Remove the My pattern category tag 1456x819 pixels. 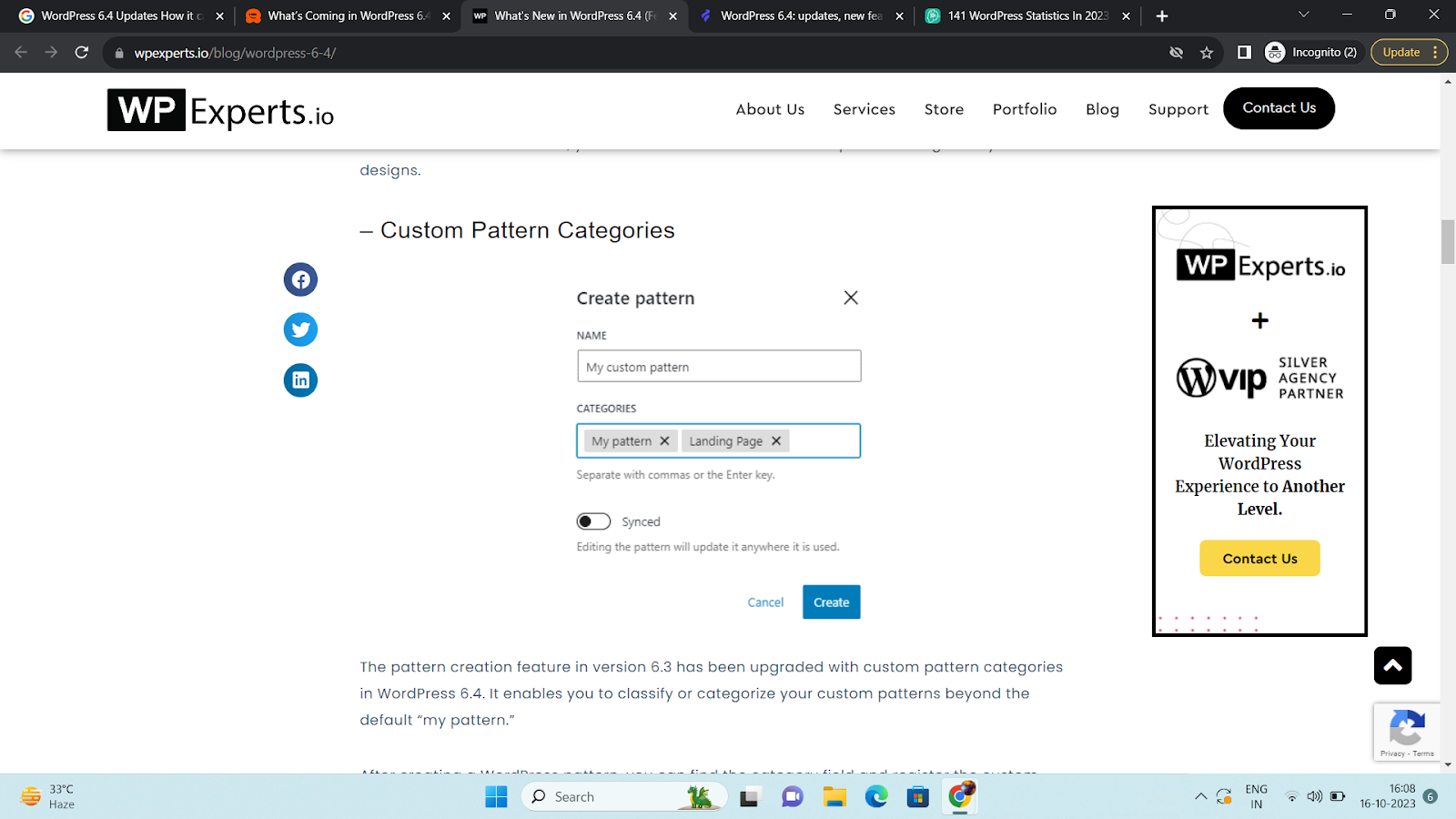pos(664,441)
